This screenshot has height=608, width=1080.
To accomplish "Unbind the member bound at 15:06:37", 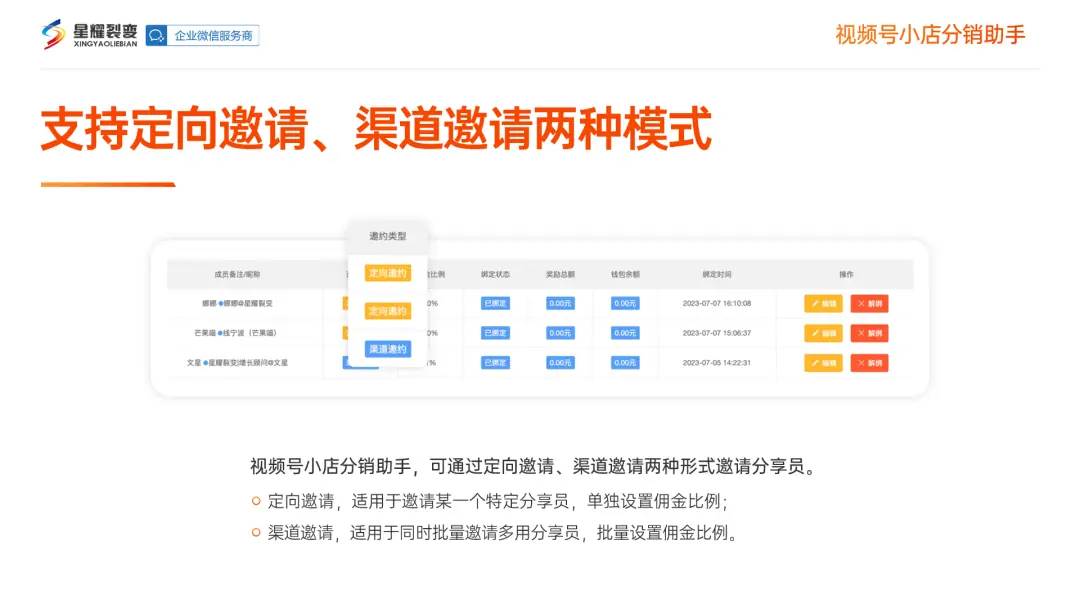I will click(869, 333).
